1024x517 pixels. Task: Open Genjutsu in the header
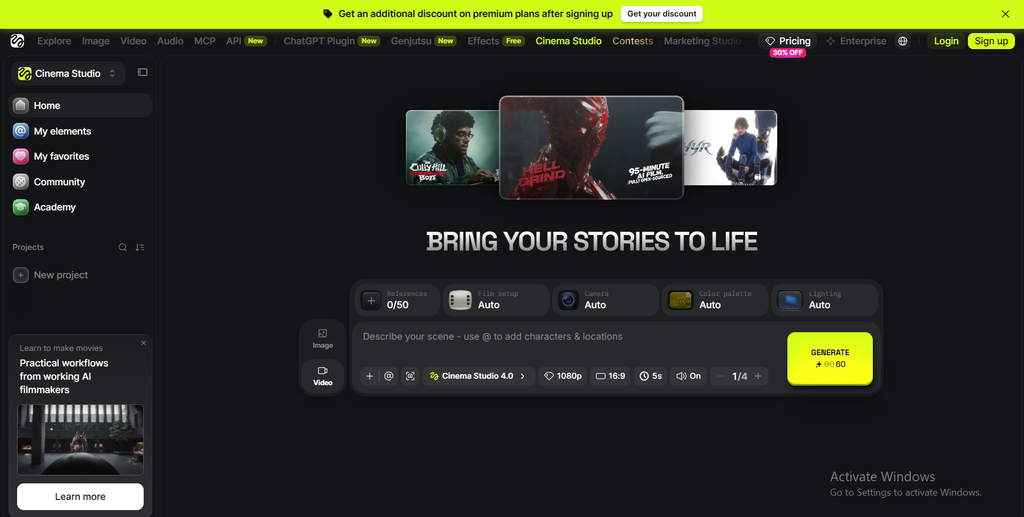point(423,41)
